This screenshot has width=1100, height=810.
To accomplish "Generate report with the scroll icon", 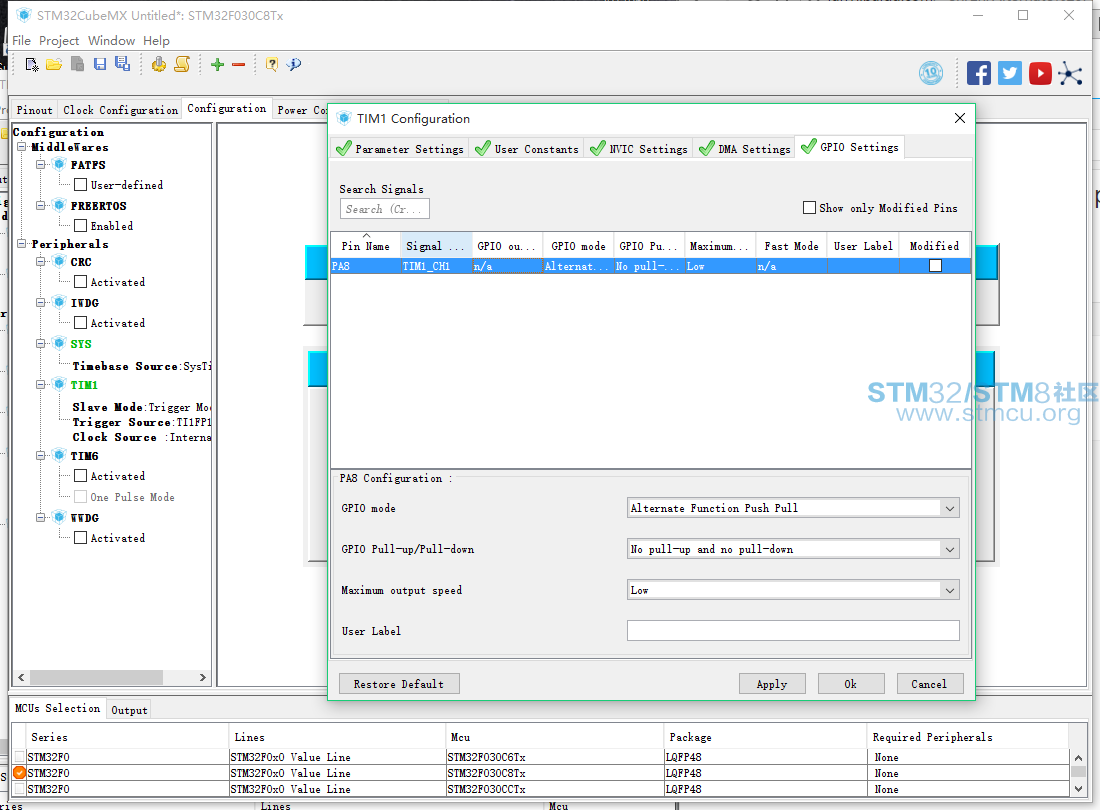I will point(182,65).
